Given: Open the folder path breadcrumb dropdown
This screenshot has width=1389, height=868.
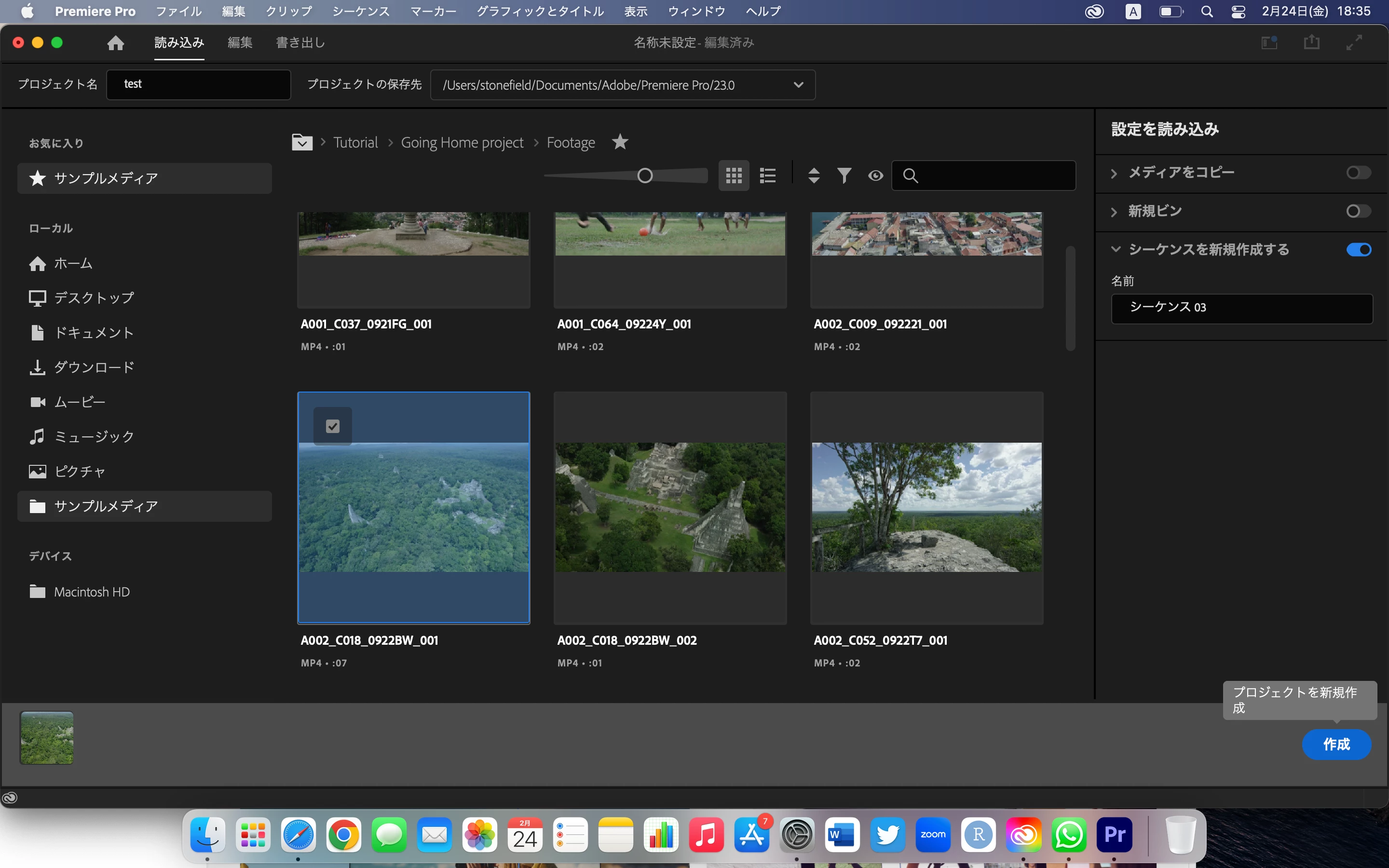Looking at the screenshot, I should [x=302, y=142].
